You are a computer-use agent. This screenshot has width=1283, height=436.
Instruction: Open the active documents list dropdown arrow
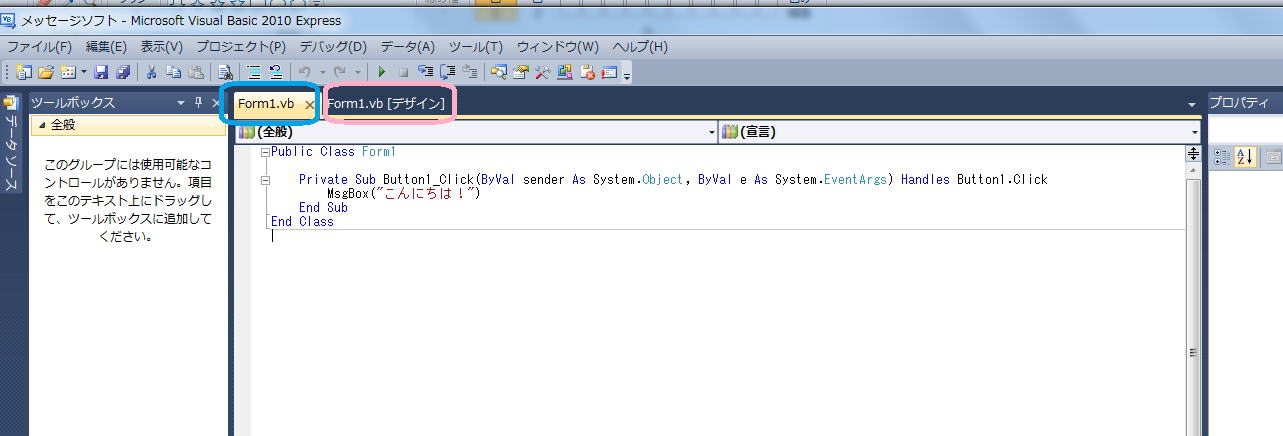coord(1191,105)
